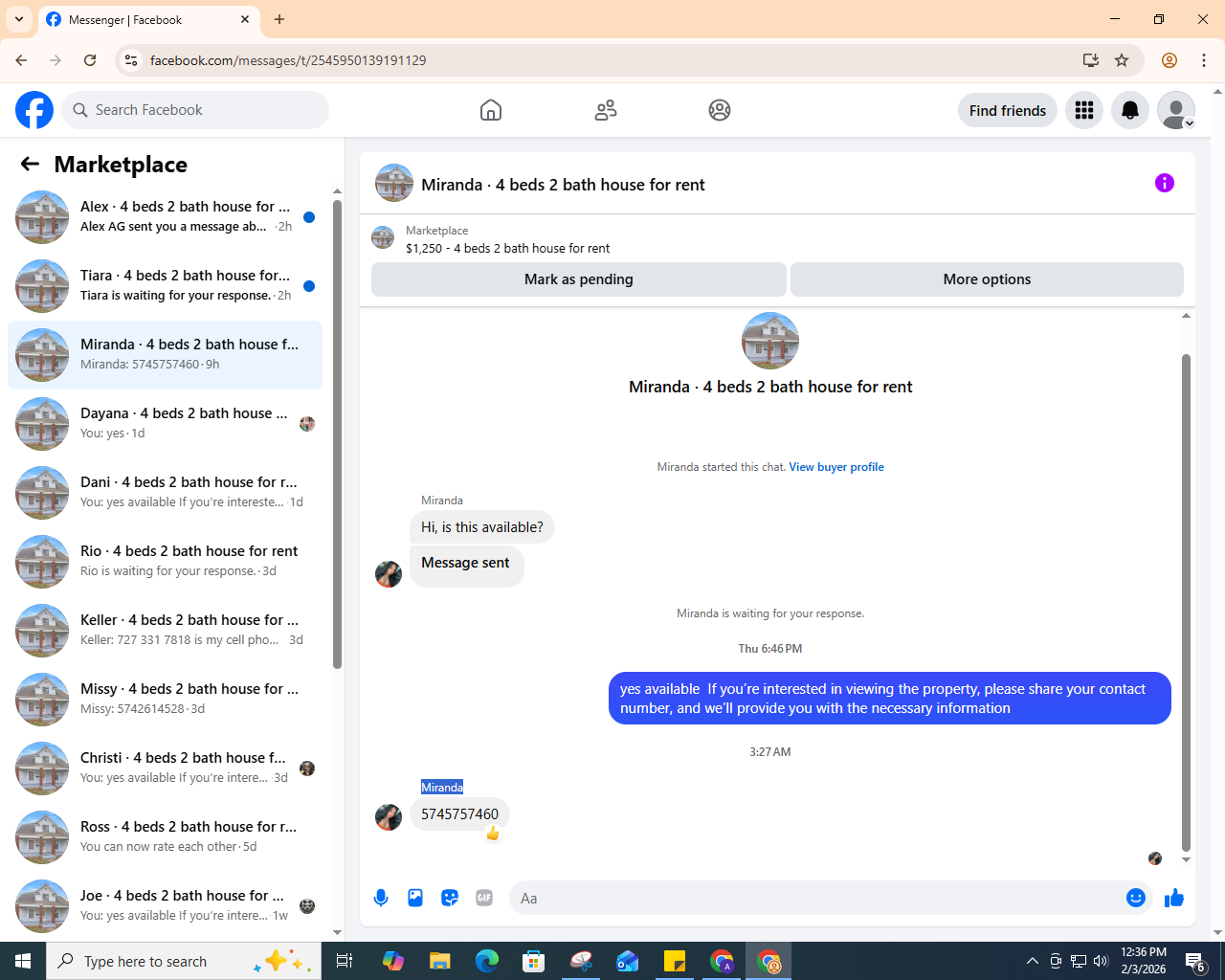Open Keller conversation in Marketplace list
This screenshot has height=980, width=1225.
[165, 631]
